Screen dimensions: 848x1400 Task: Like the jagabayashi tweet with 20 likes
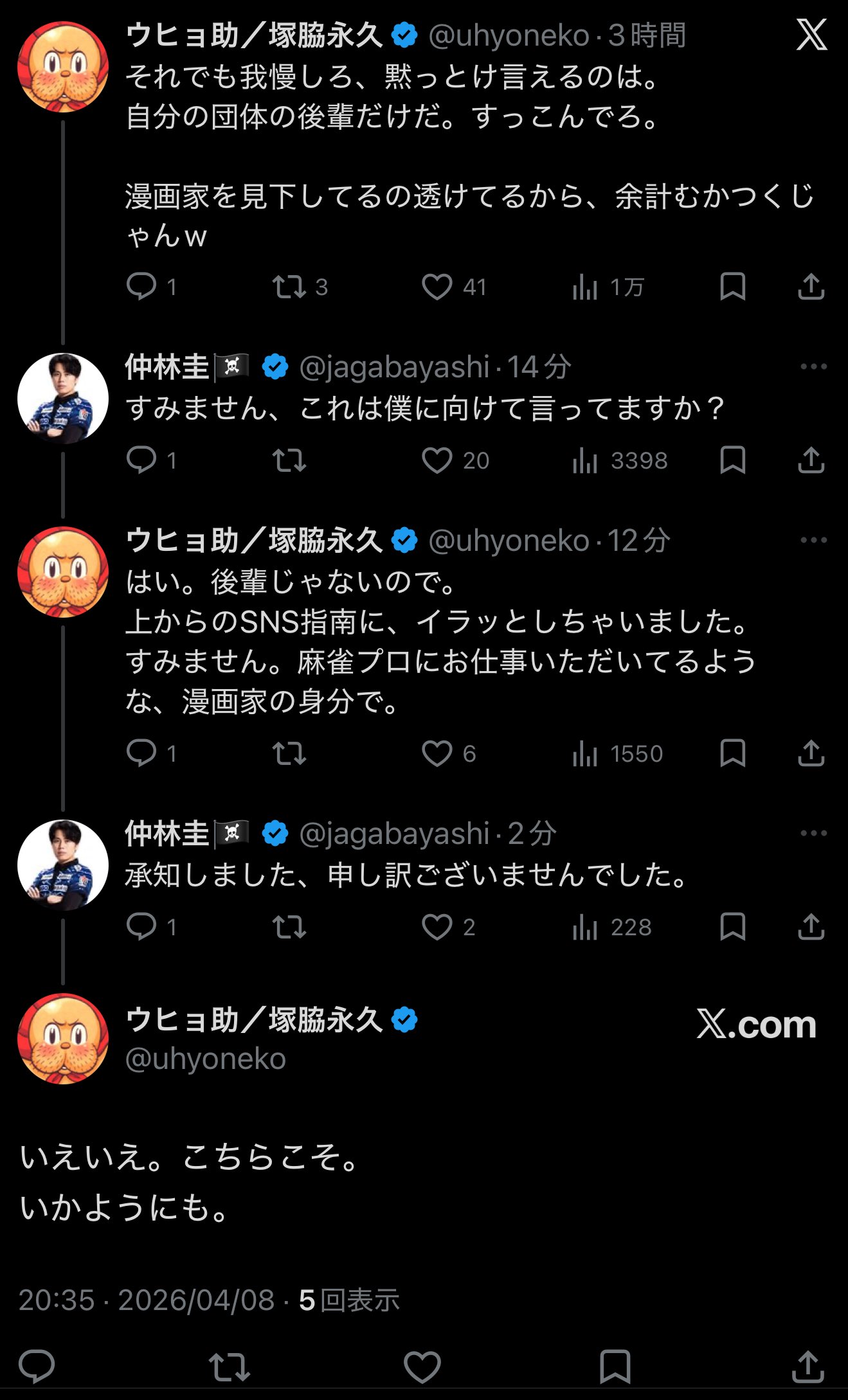tap(437, 460)
